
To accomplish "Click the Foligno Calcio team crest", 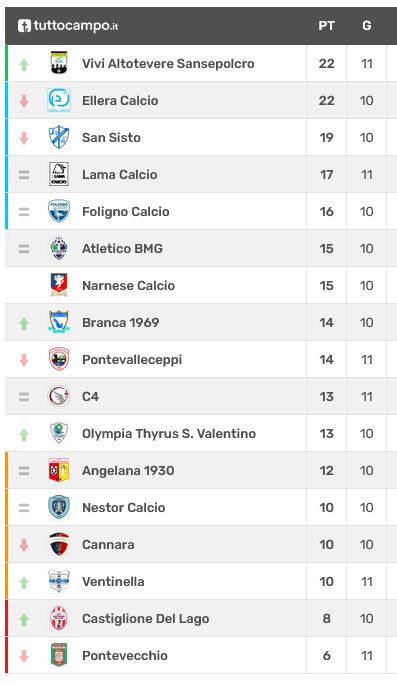I will 59,211.
